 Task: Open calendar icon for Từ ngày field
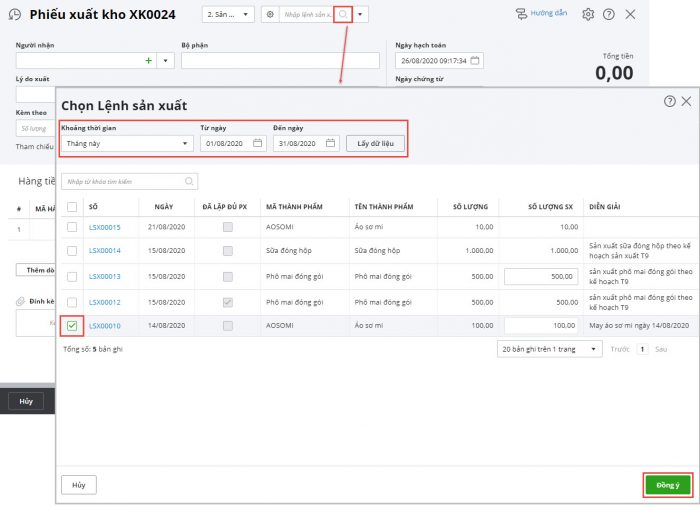tap(258, 143)
